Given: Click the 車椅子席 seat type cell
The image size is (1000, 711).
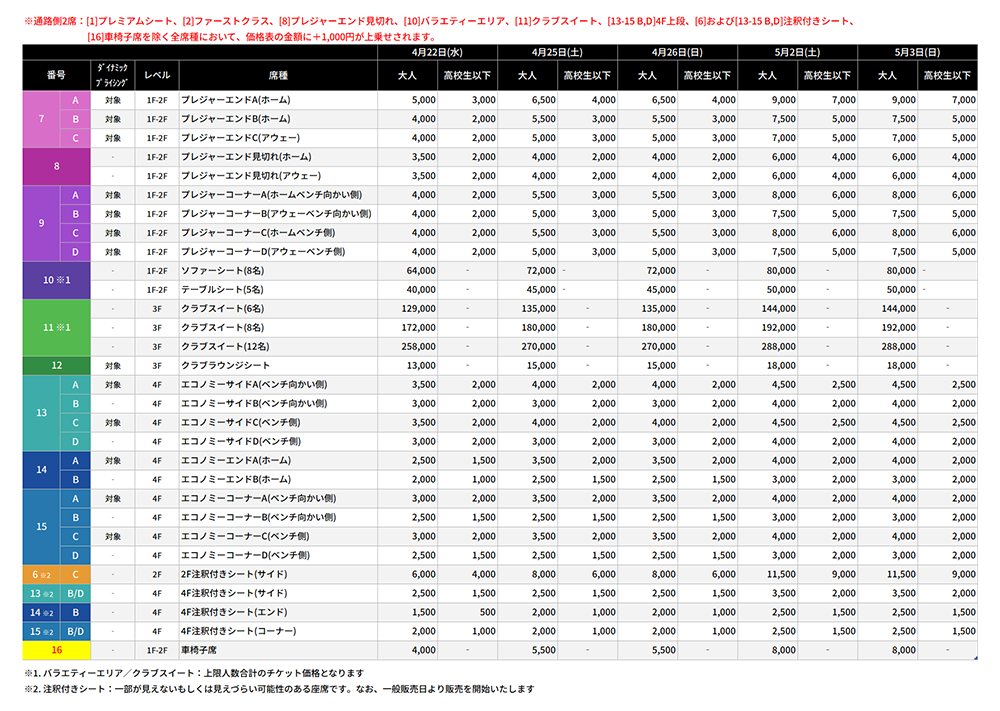Looking at the screenshot, I should click(x=201, y=650).
